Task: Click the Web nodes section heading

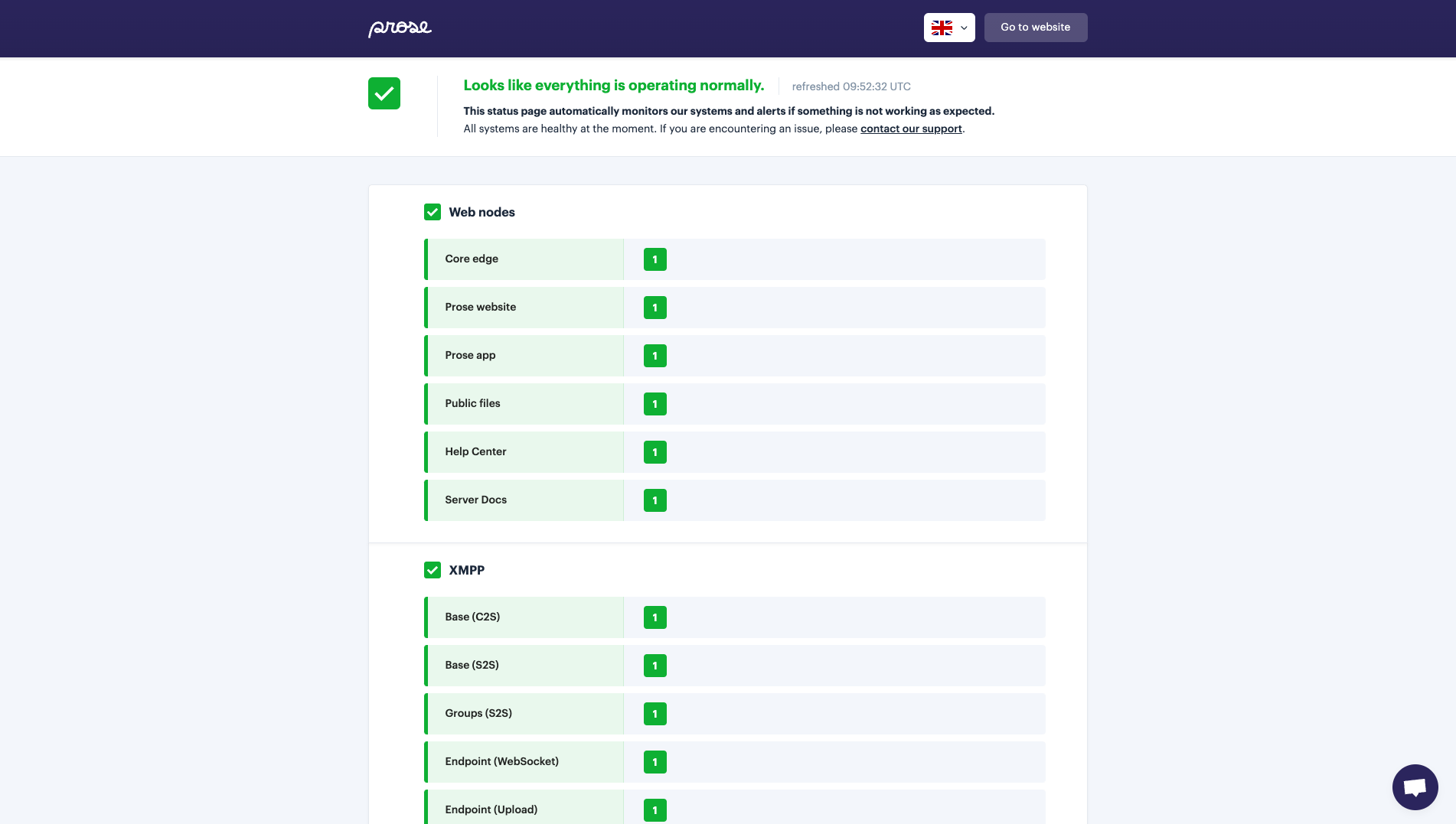Action: pyautogui.click(x=482, y=212)
